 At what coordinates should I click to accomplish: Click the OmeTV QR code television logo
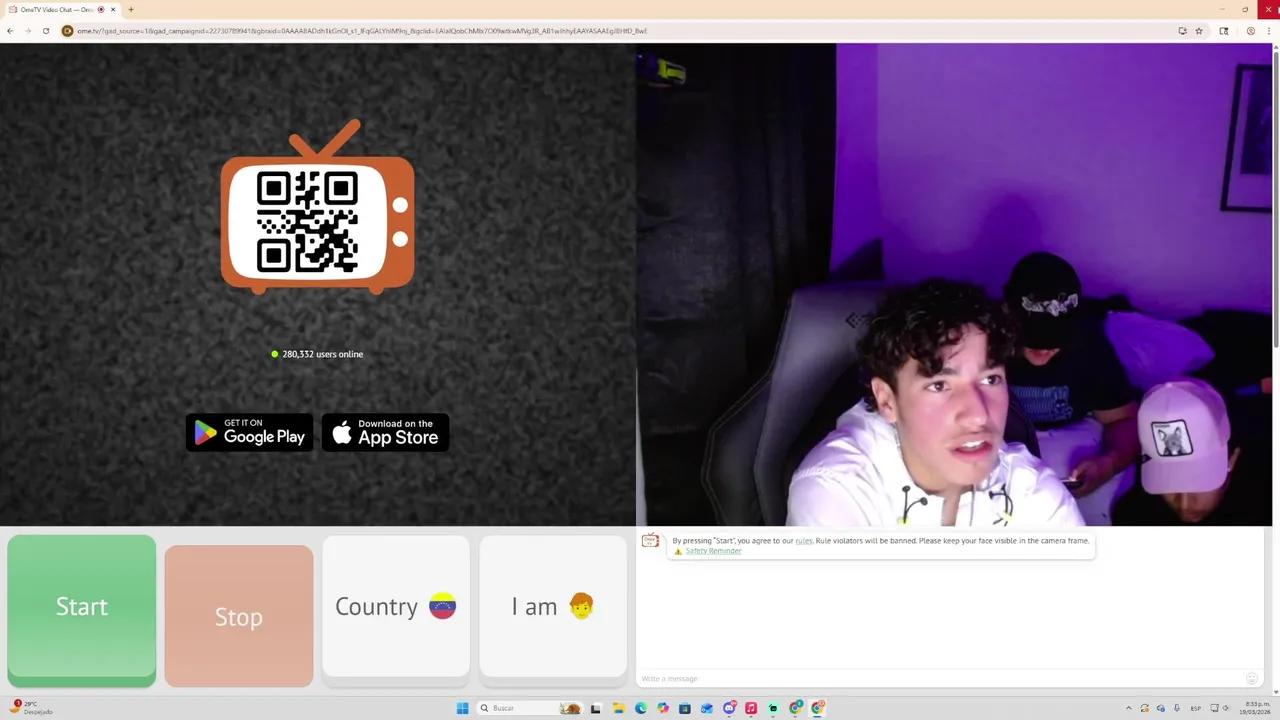pos(317,207)
